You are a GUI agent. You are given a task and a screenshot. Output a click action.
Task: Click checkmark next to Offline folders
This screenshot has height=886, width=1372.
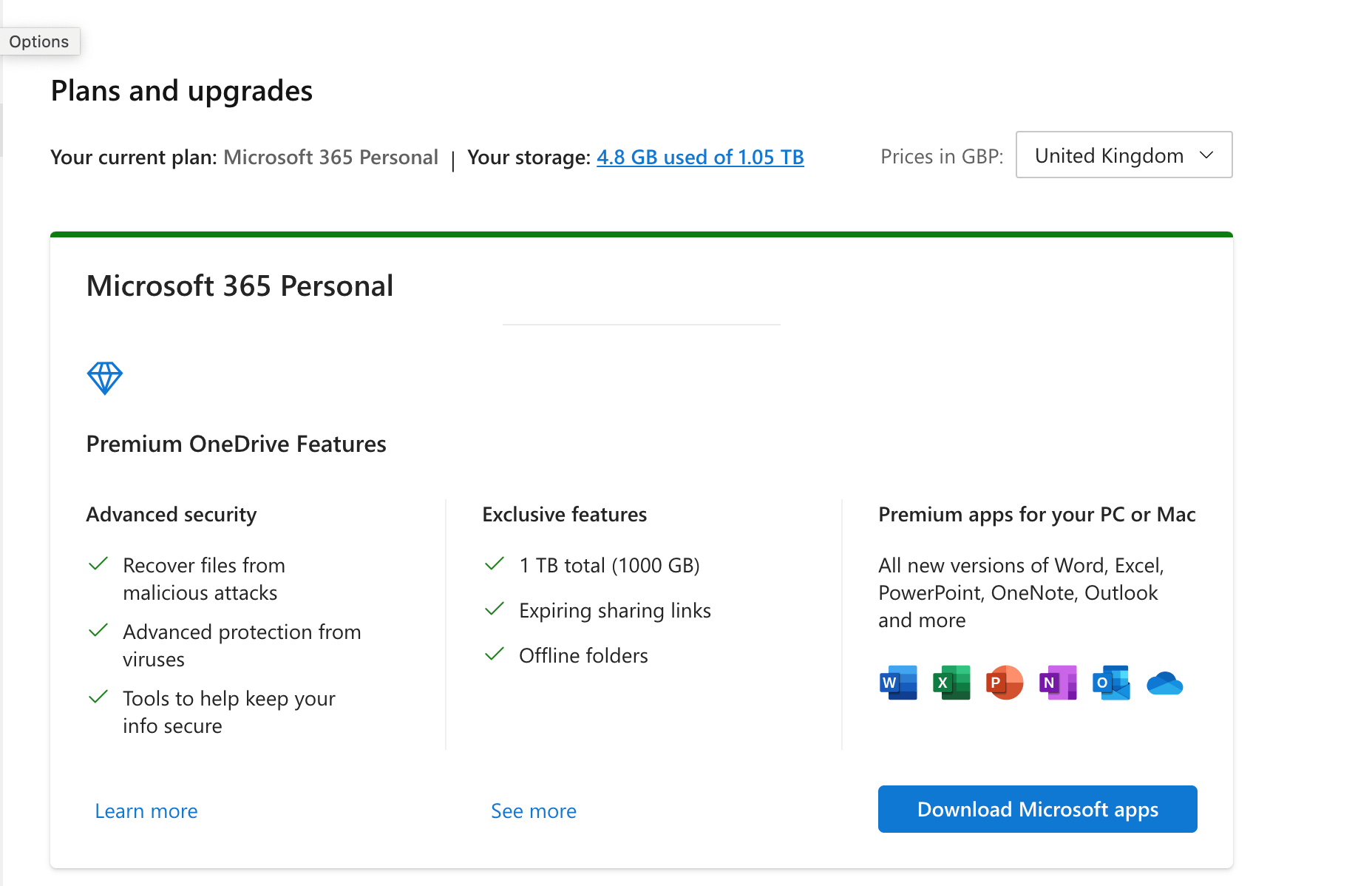click(x=495, y=655)
